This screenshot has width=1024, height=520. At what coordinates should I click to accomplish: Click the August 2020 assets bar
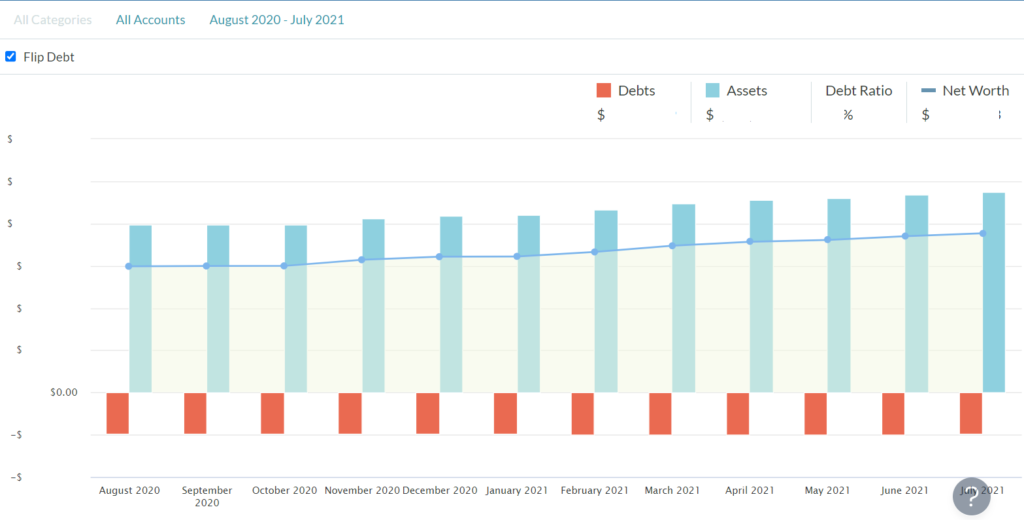click(140, 309)
